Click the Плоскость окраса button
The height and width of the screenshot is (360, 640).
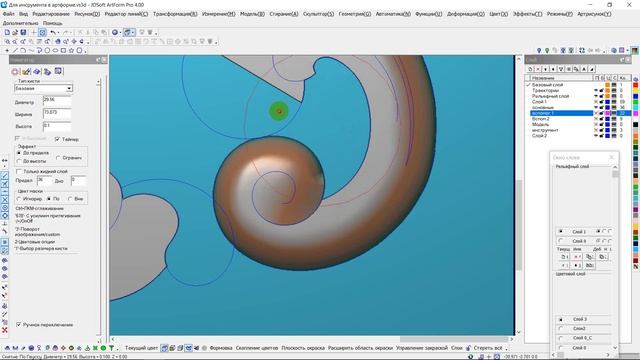pyautogui.click(x=303, y=348)
